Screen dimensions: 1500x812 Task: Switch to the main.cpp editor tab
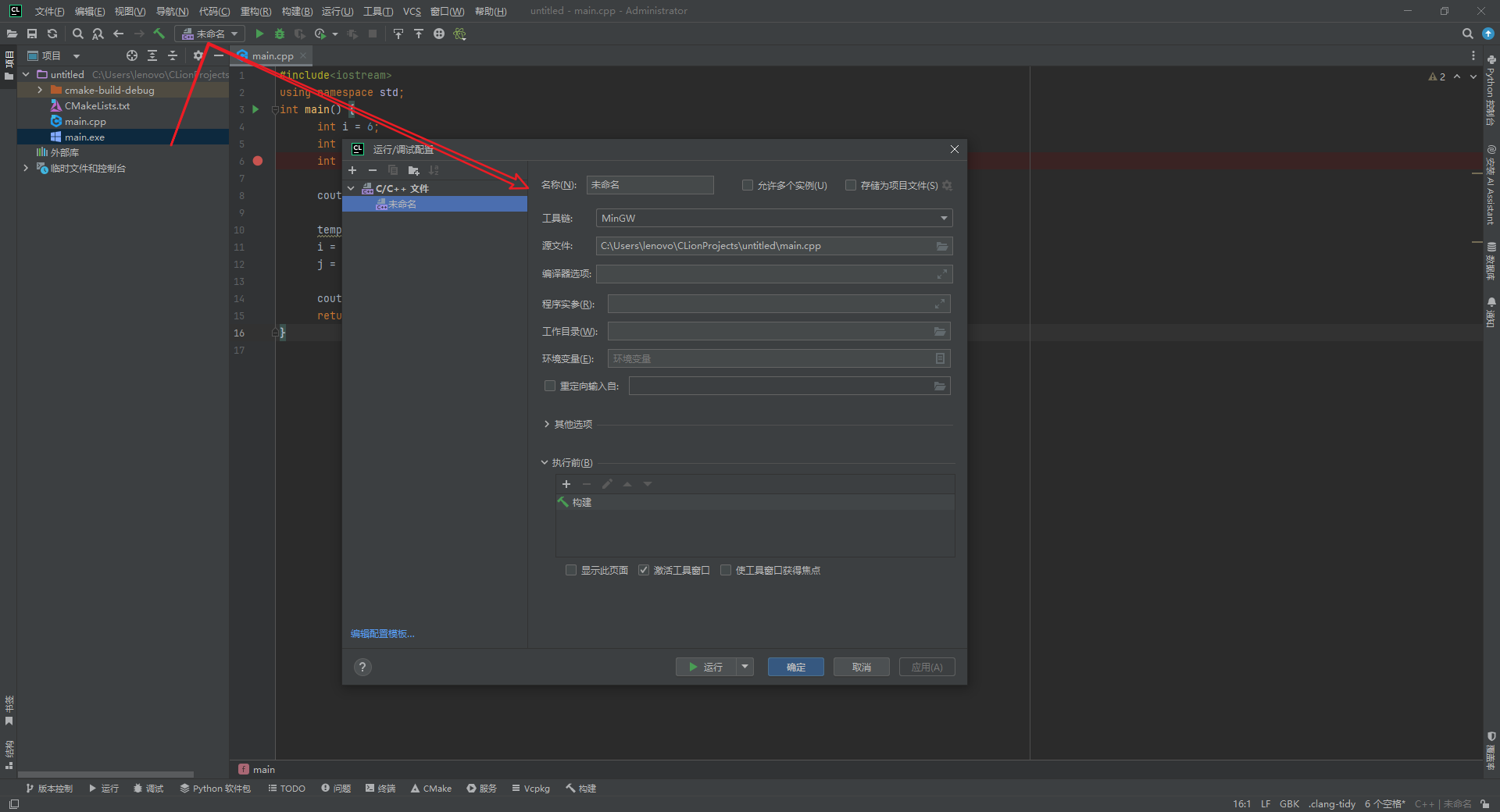click(x=272, y=55)
